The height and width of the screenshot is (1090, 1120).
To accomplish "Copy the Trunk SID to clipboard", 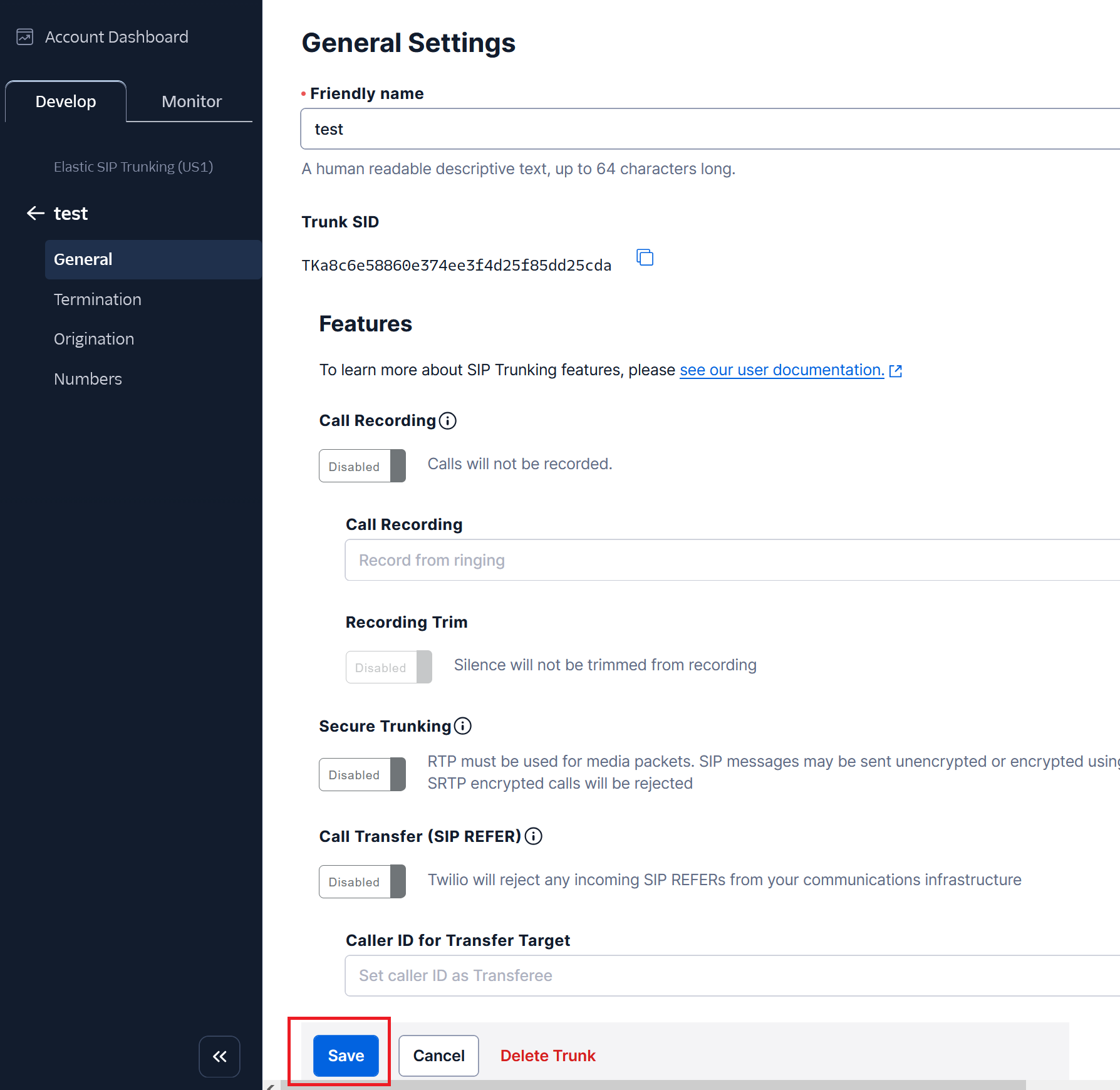I will click(645, 257).
